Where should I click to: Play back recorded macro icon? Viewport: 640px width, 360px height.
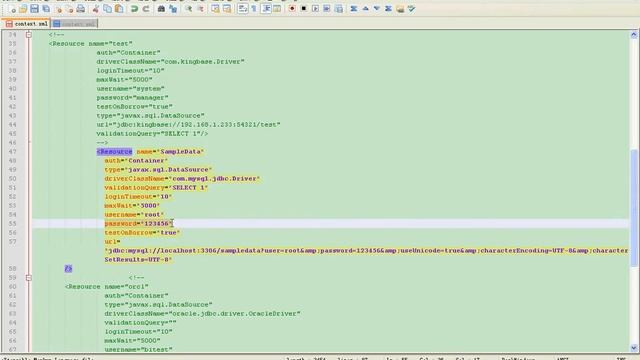tap(315, 9)
